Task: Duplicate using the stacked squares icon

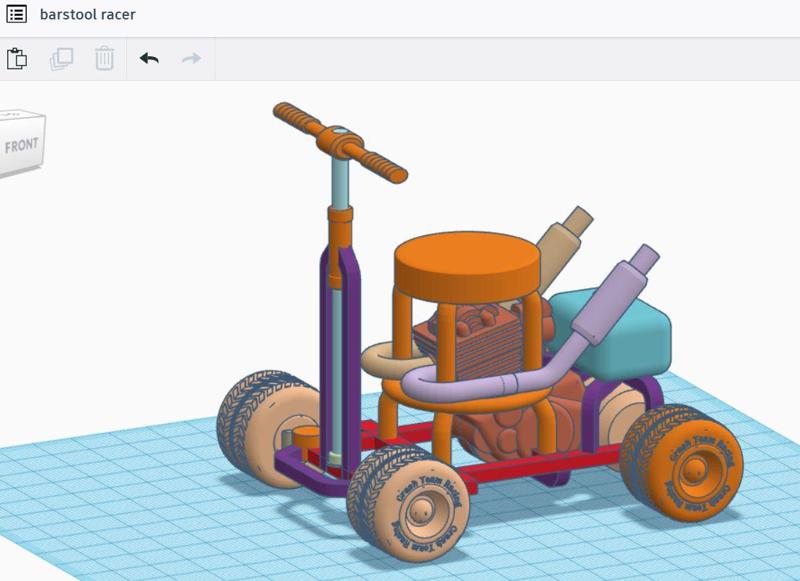Action: pyautogui.click(x=61, y=59)
